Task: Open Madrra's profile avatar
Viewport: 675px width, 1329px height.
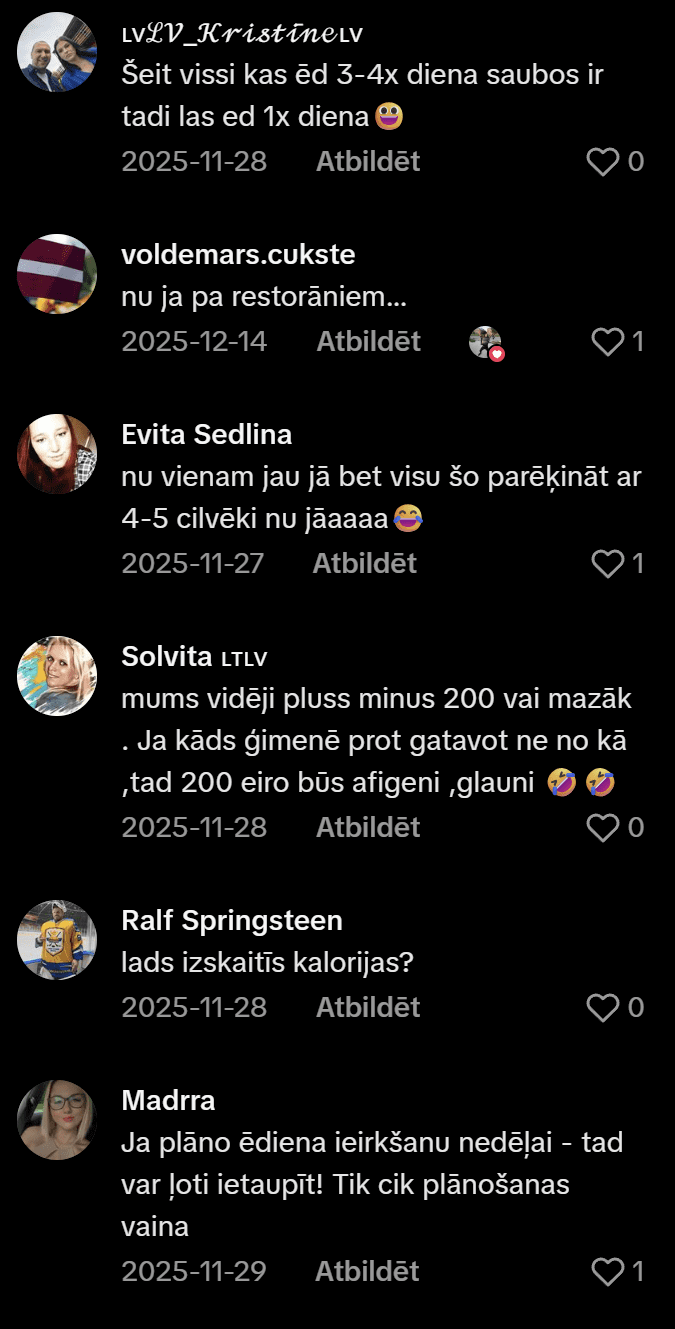Action: [x=58, y=1119]
